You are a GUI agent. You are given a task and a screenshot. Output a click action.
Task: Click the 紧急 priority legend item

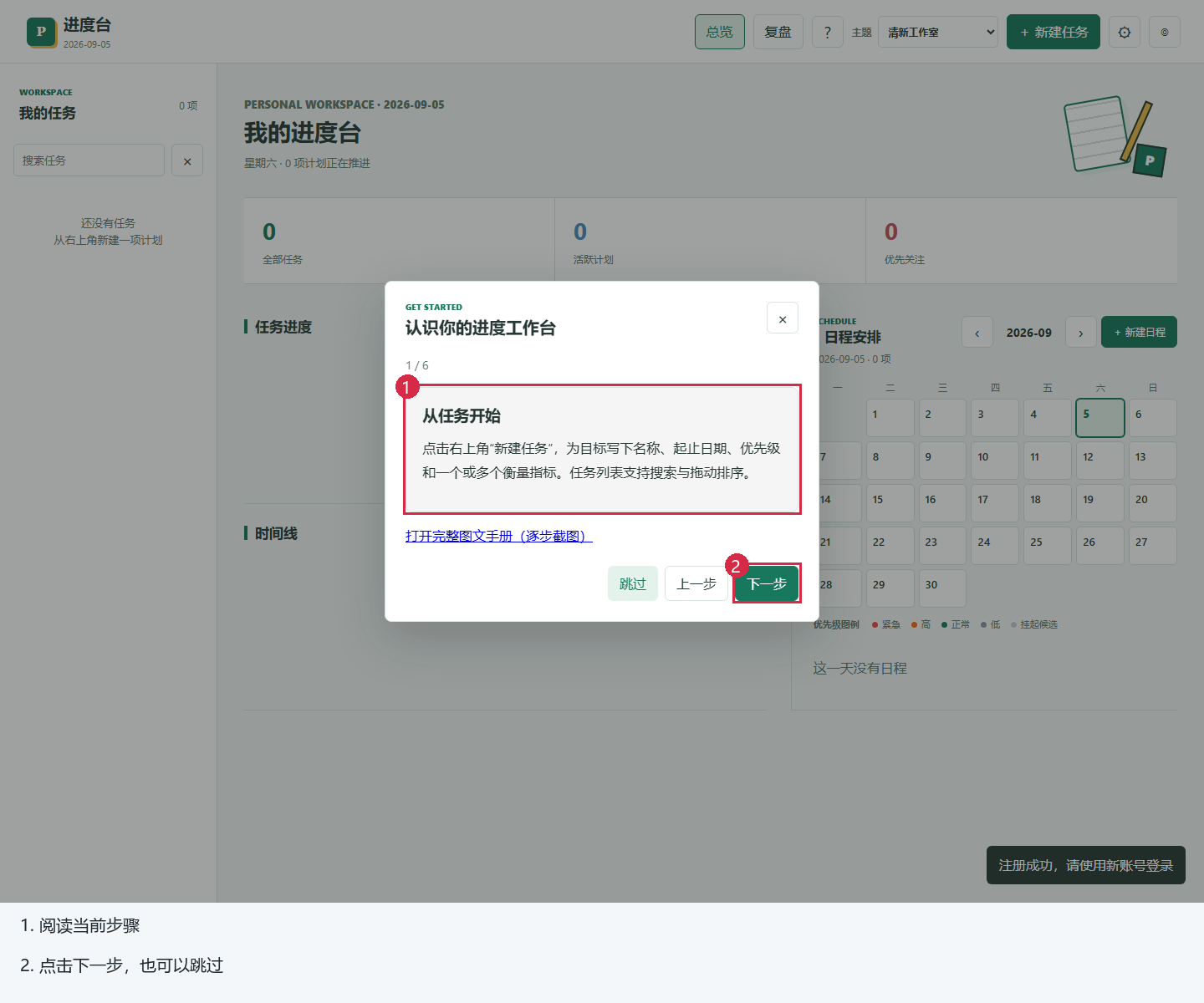click(886, 624)
